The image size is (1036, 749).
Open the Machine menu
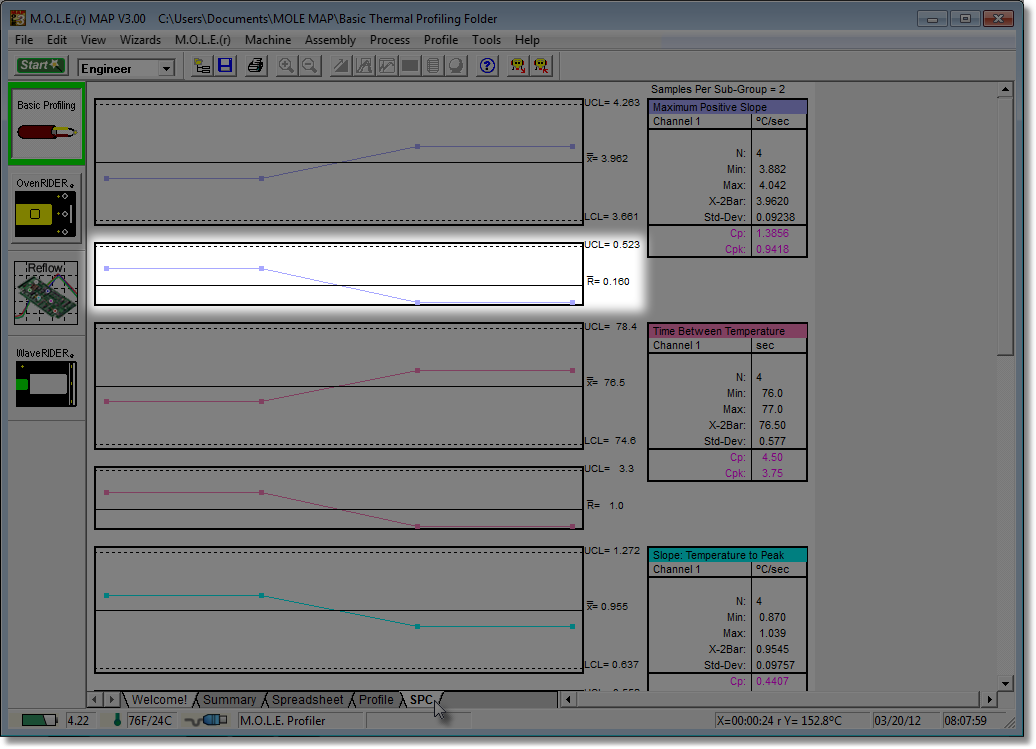click(x=268, y=40)
